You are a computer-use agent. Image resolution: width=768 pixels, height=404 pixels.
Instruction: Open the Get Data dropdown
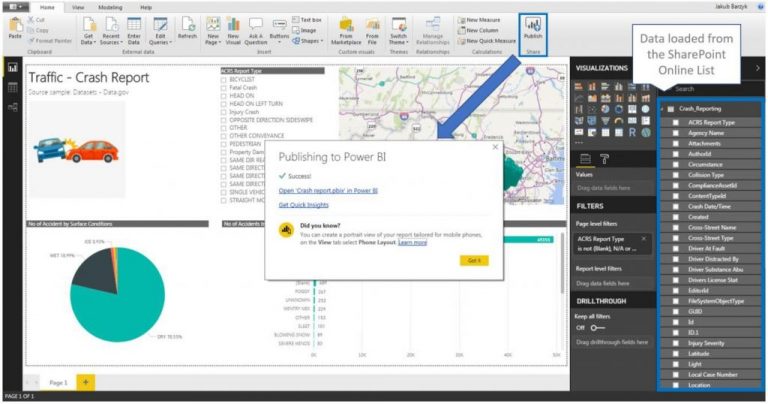click(88, 31)
